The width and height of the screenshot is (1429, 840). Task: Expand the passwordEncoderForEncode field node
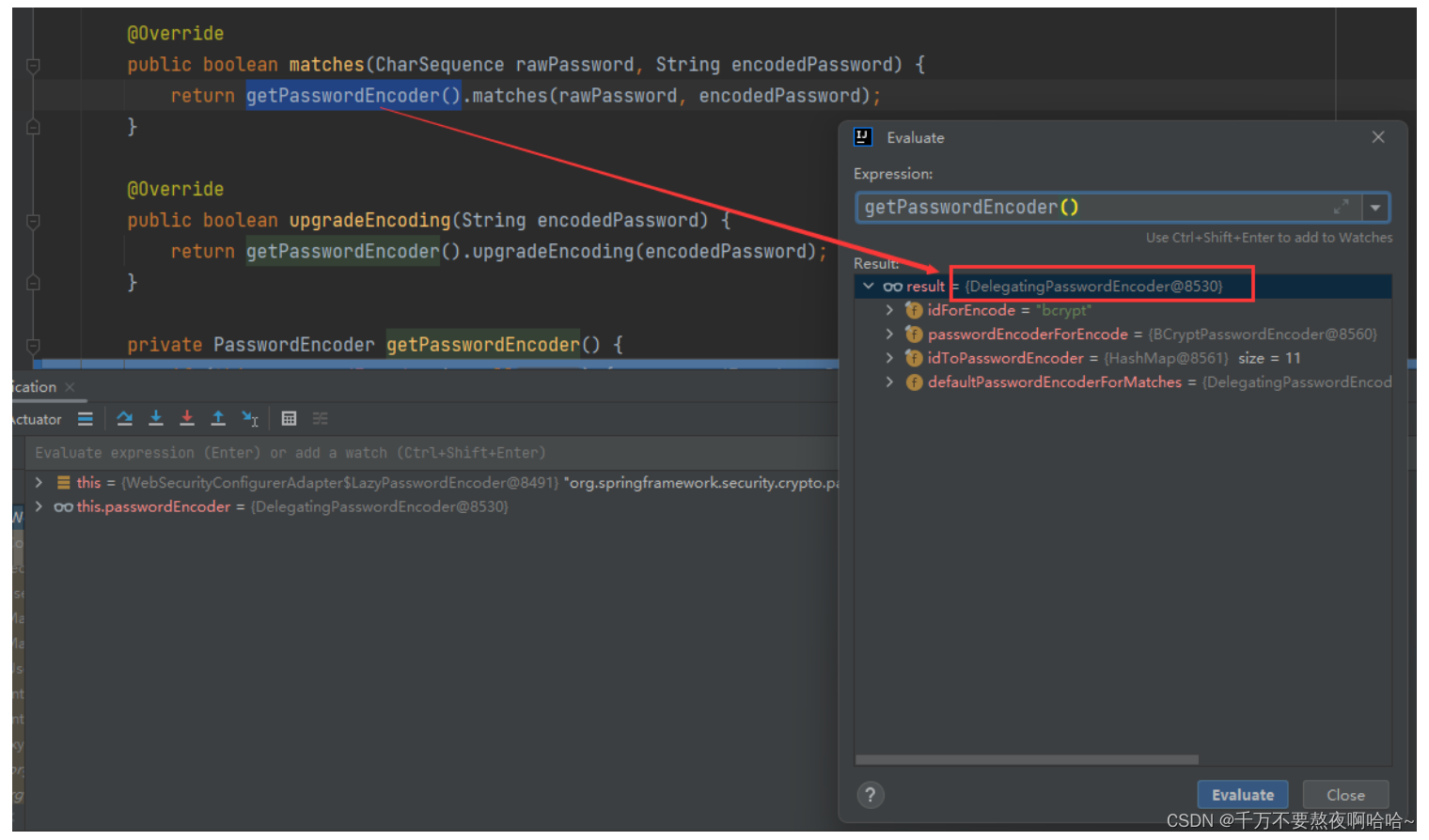tap(889, 334)
